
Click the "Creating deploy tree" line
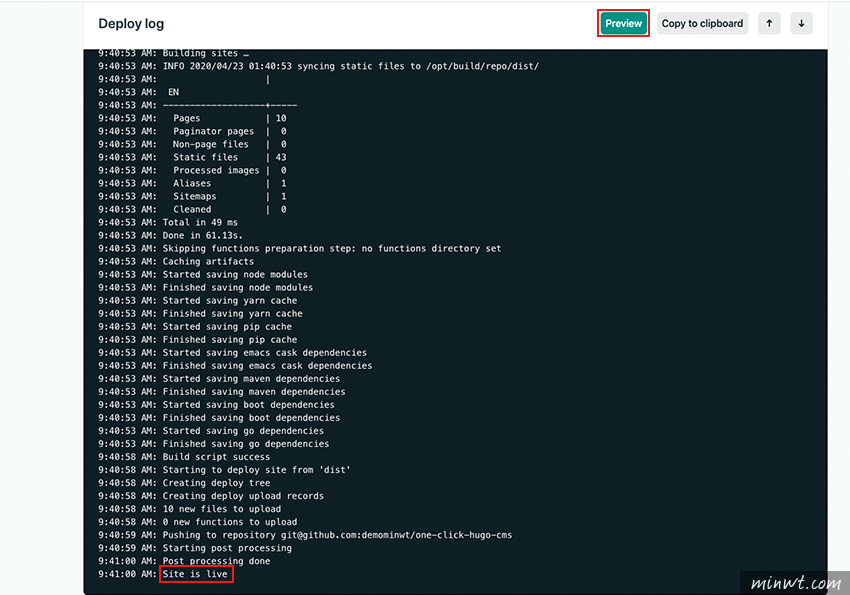(184, 483)
